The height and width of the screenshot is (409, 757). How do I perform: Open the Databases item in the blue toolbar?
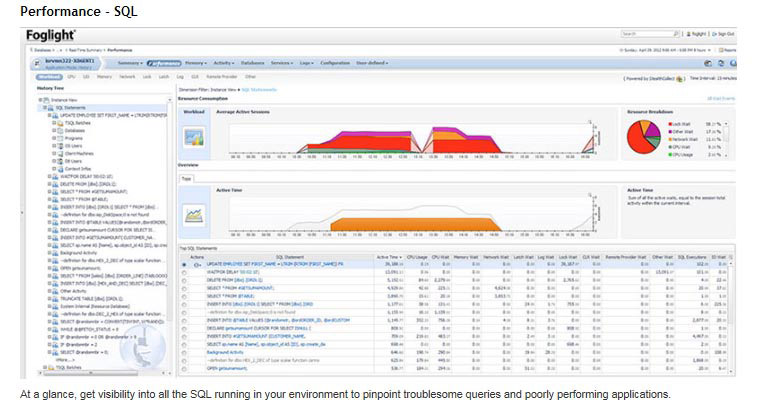pyautogui.click(x=252, y=63)
